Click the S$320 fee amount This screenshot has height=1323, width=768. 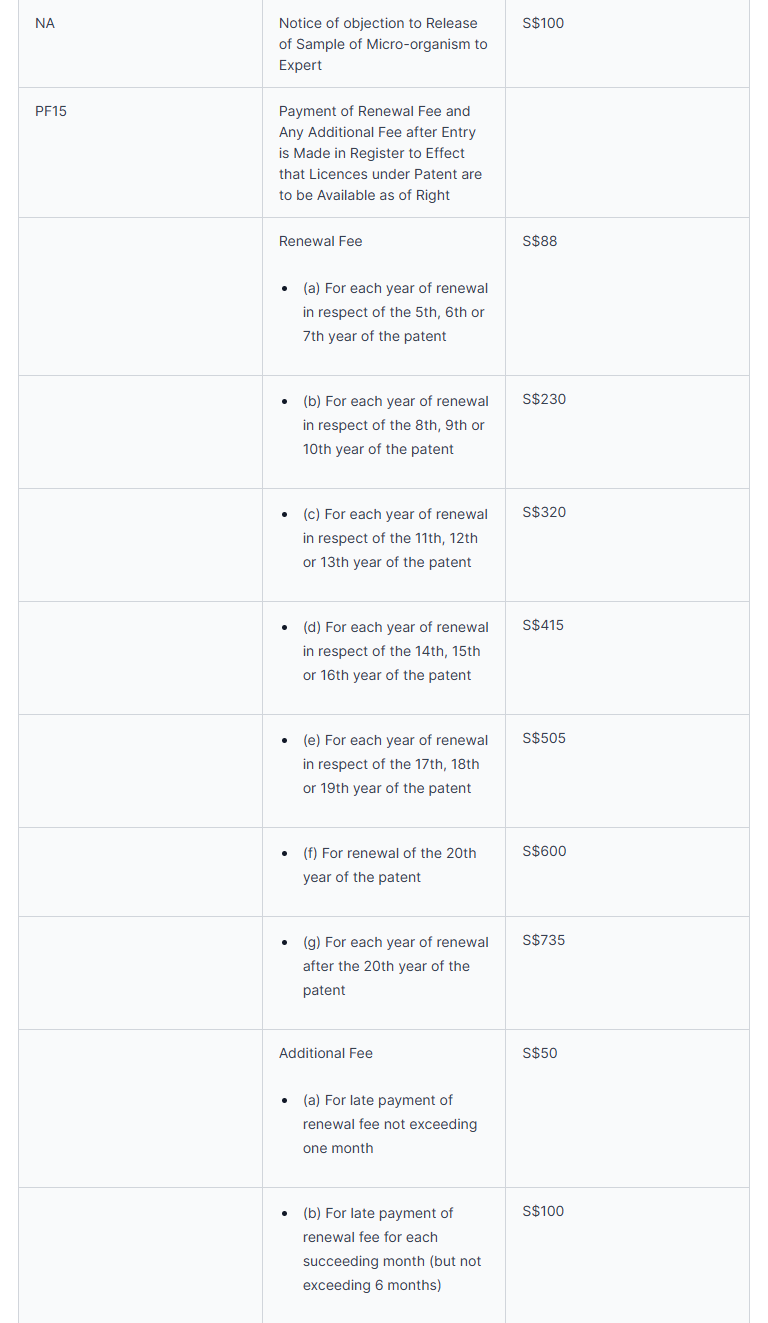[544, 512]
